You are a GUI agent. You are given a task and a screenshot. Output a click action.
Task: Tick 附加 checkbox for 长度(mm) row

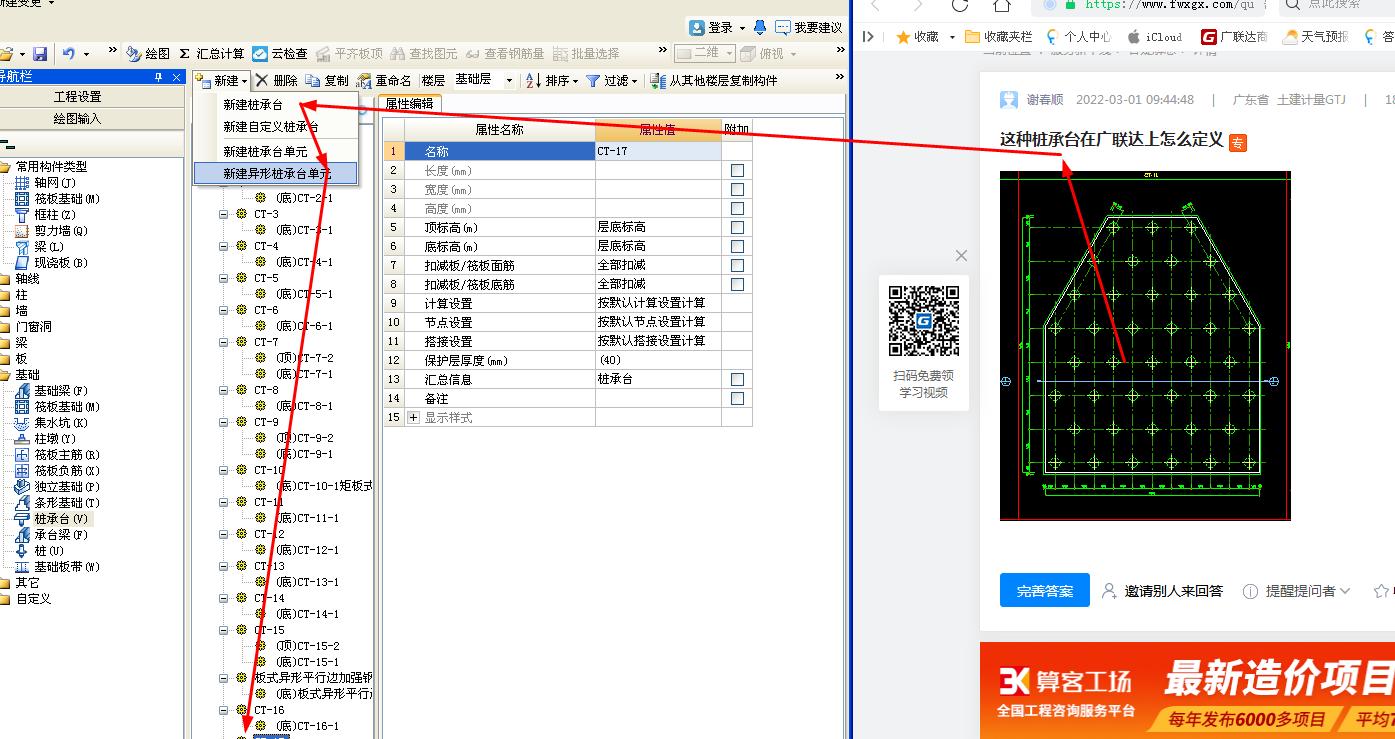click(x=737, y=171)
